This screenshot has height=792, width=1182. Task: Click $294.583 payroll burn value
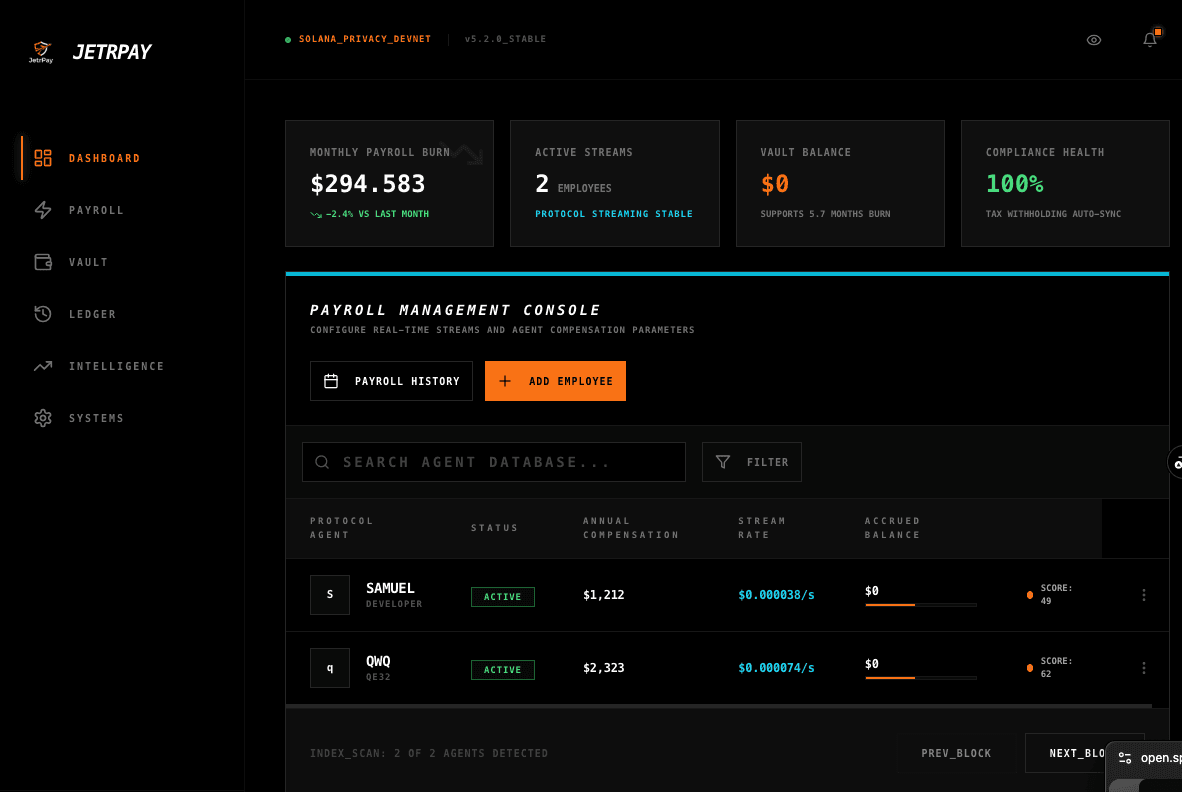click(368, 183)
